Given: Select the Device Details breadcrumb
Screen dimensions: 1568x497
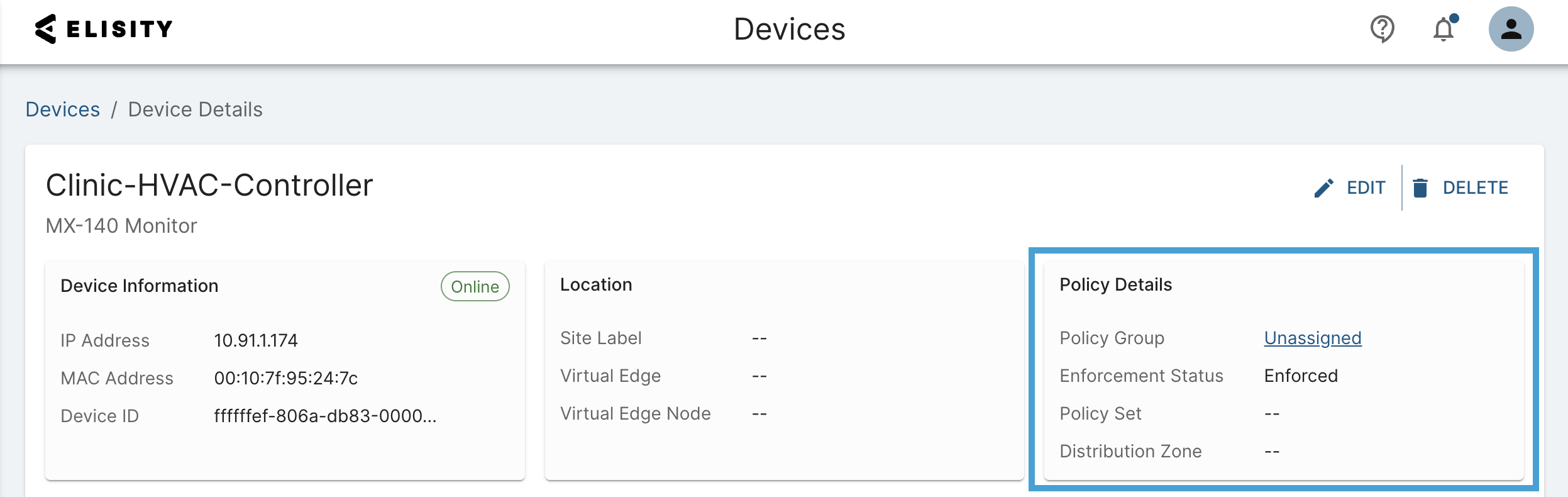Looking at the screenshot, I should [195, 109].
